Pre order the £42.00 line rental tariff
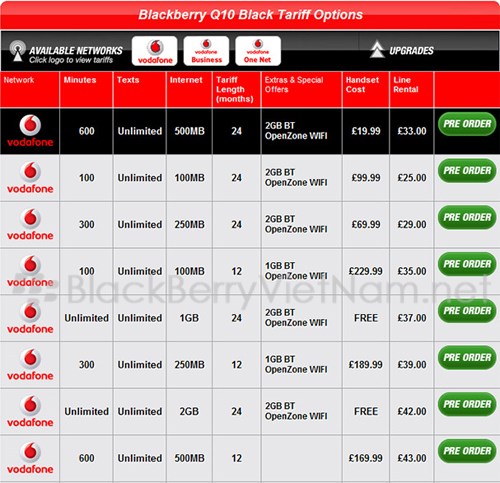Viewport: 500px width, 483px height. [x=467, y=404]
